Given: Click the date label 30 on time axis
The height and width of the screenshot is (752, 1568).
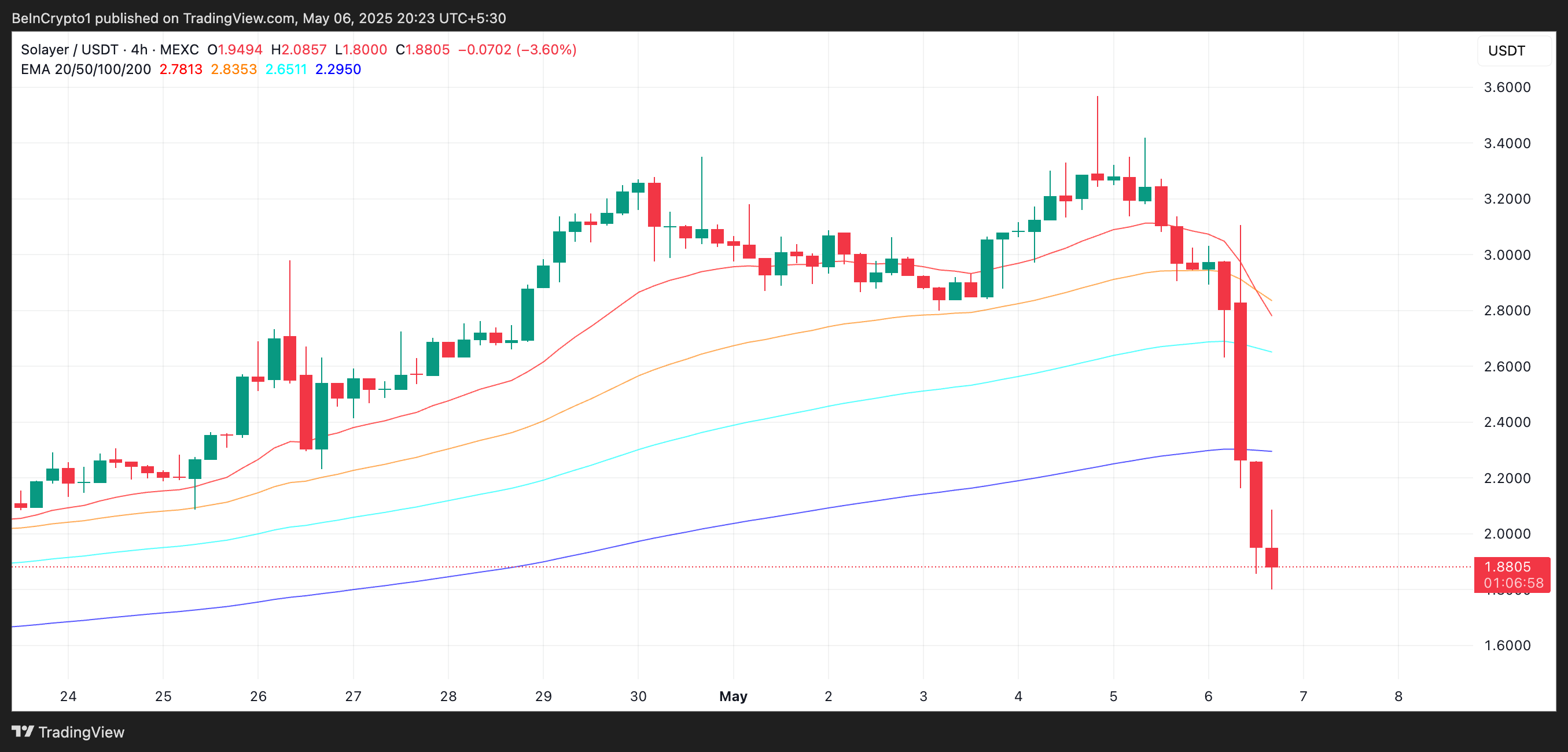Looking at the screenshot, I should [x=637, y=696].
